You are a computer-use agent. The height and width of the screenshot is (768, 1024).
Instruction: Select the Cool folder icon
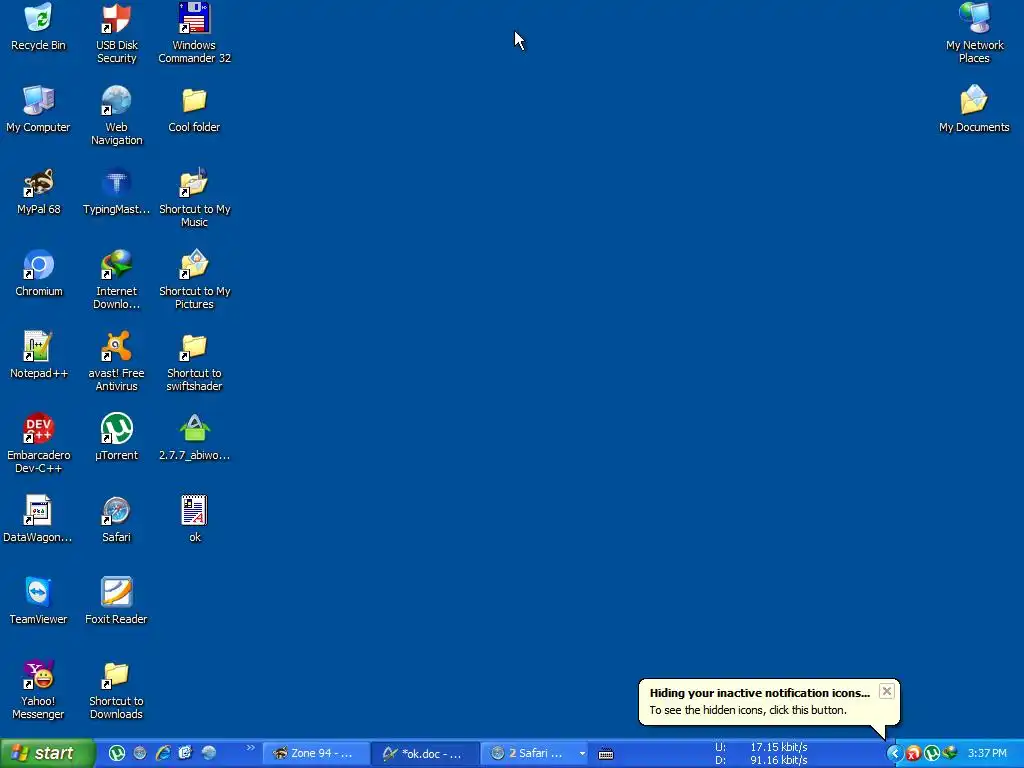(x=194, y=109)
